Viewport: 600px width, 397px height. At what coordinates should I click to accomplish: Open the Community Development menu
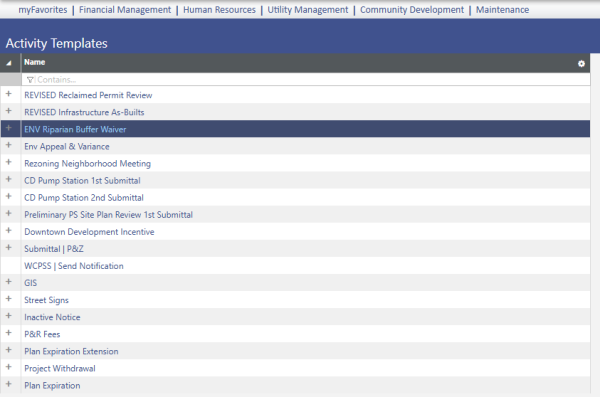coord(412,10)
